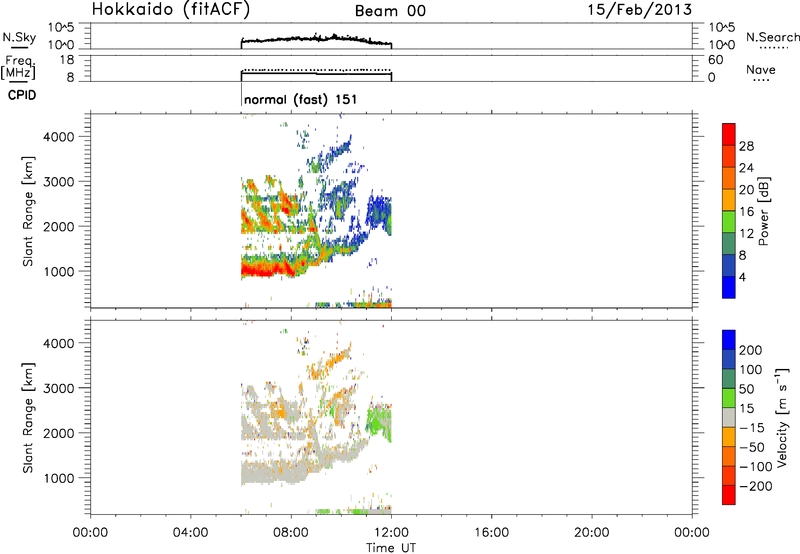Screen dimensions: 800x554
Task: Select the CPID row label
Action: (x=22, y=95)
